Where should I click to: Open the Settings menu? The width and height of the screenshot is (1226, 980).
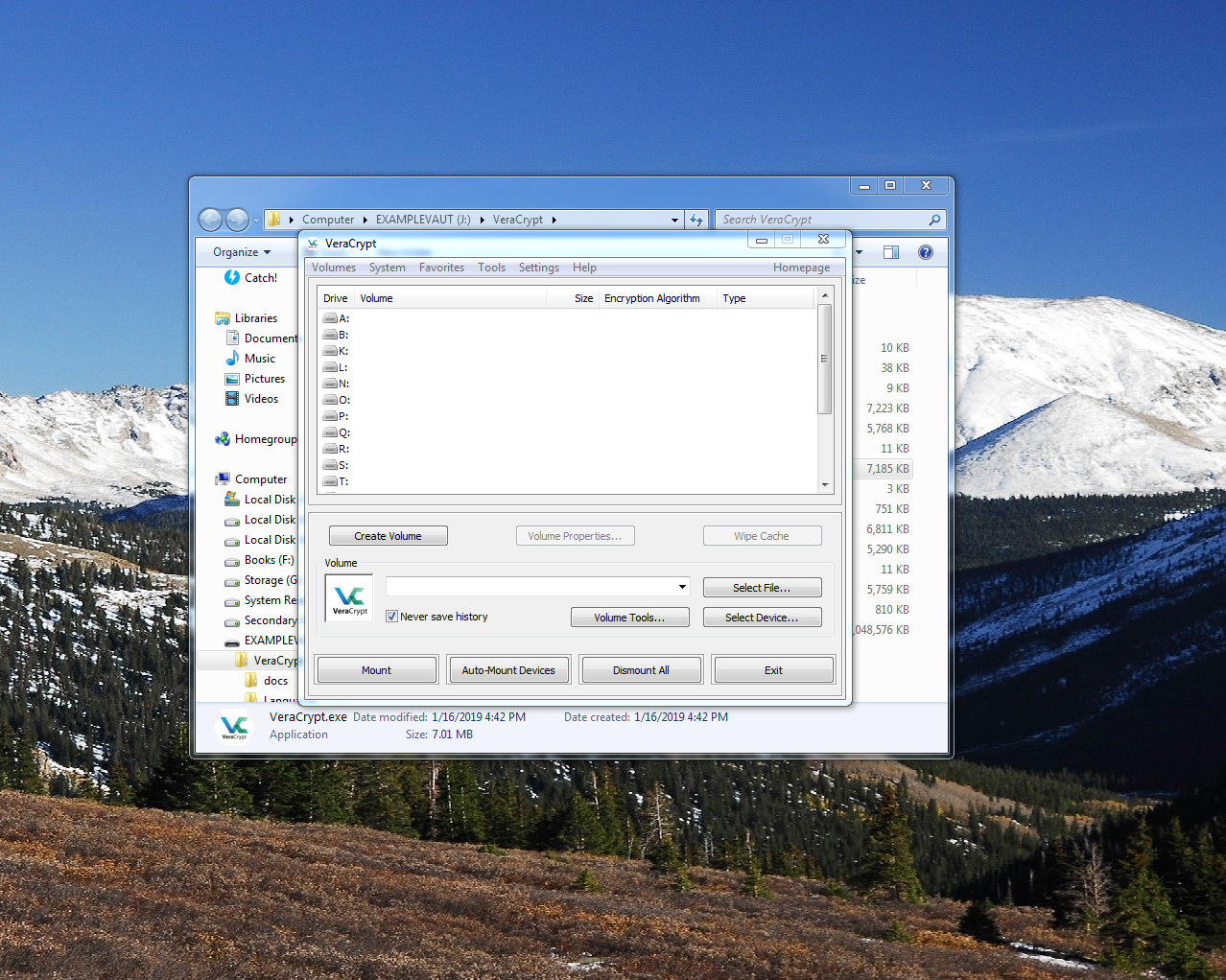(x=539, y=268)
